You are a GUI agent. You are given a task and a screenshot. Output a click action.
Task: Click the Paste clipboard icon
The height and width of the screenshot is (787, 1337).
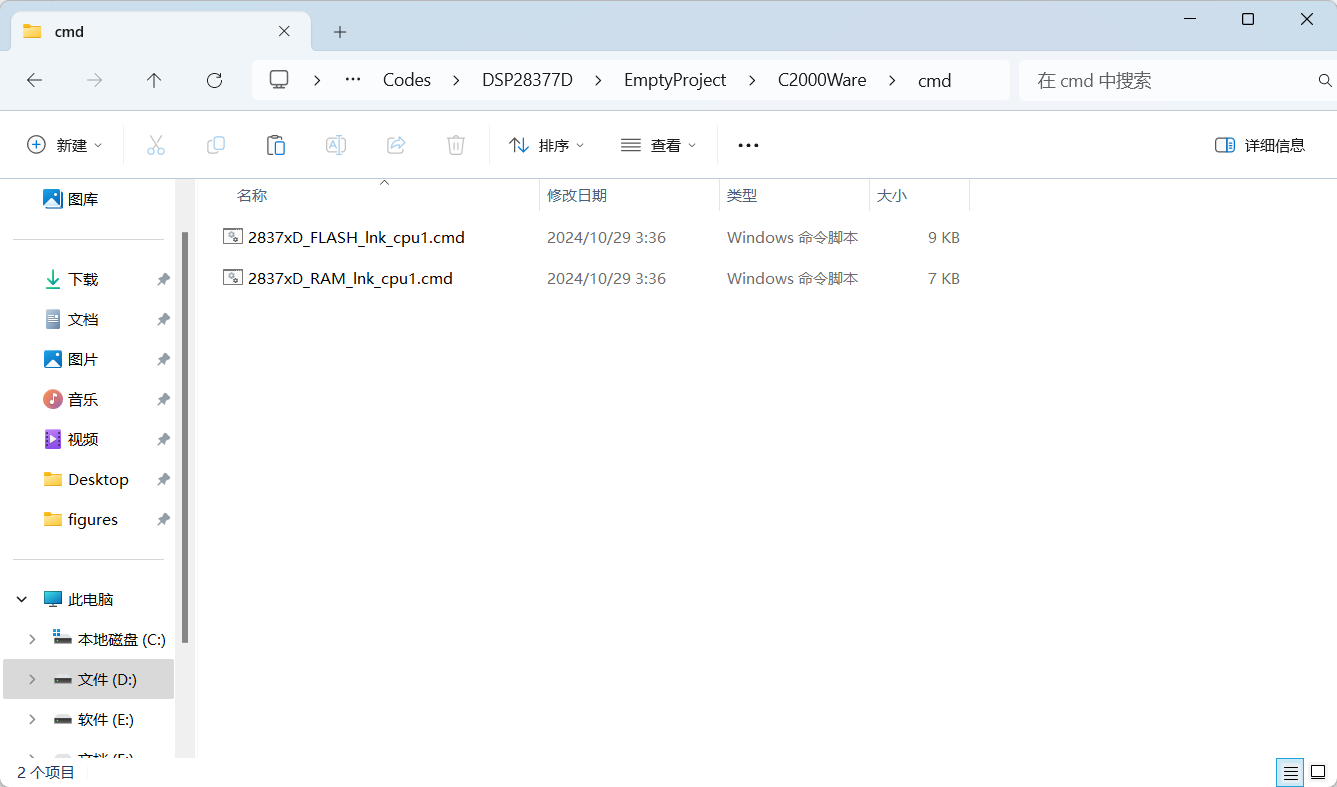[x=276, y=145]
